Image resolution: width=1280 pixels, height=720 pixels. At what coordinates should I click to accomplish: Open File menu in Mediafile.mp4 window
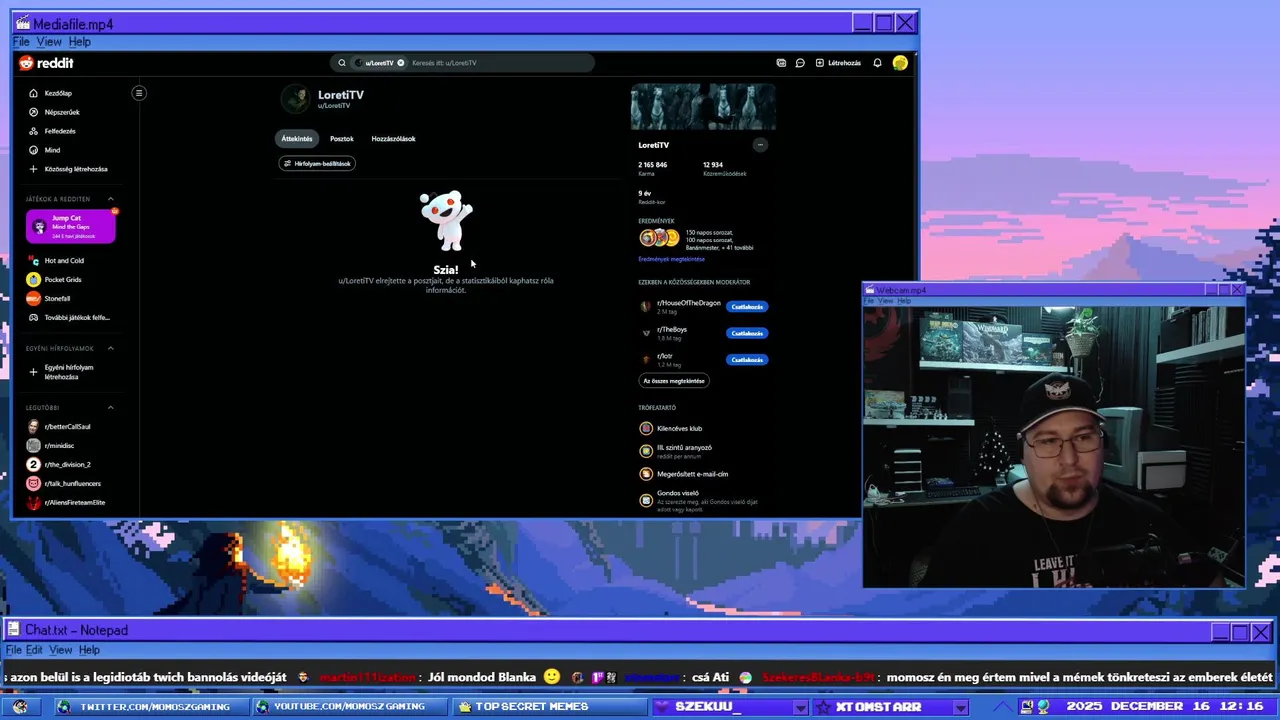pos(21,42)
